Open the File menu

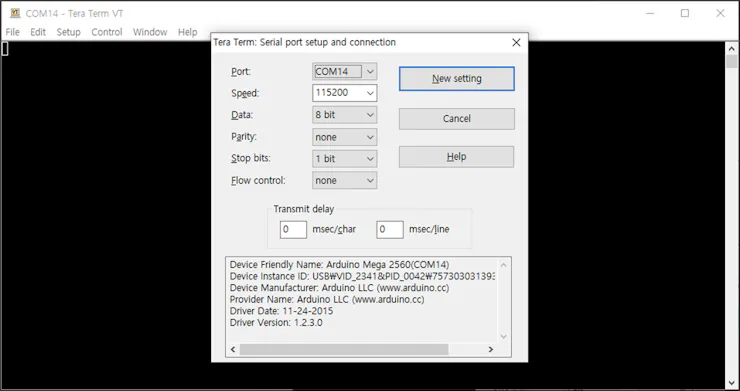pos(12,32)
